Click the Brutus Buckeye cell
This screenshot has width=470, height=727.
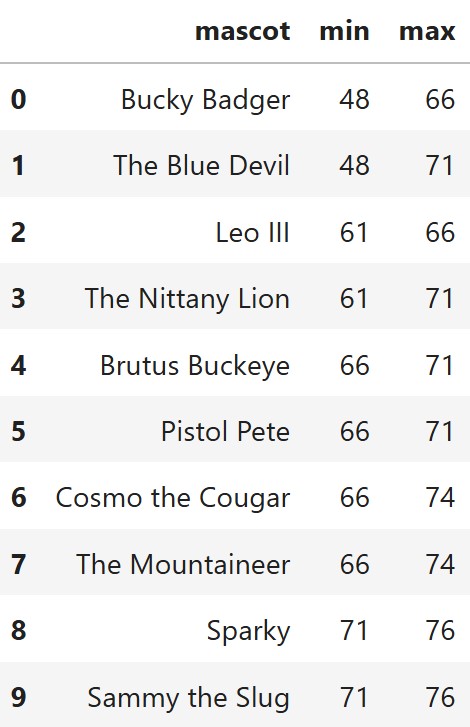(x=195, y=365)
